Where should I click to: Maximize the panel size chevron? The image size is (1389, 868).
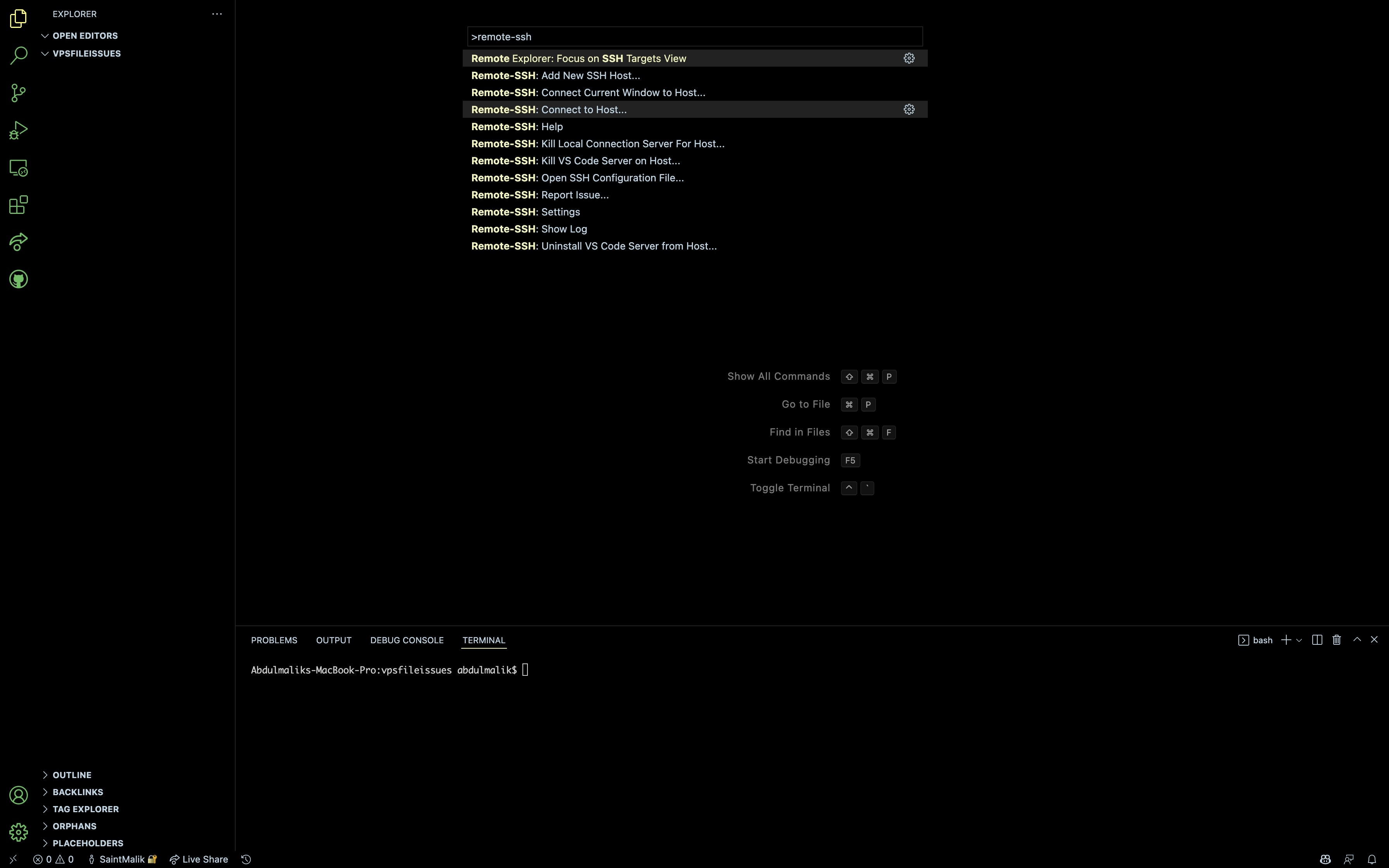click(1357, 639)
